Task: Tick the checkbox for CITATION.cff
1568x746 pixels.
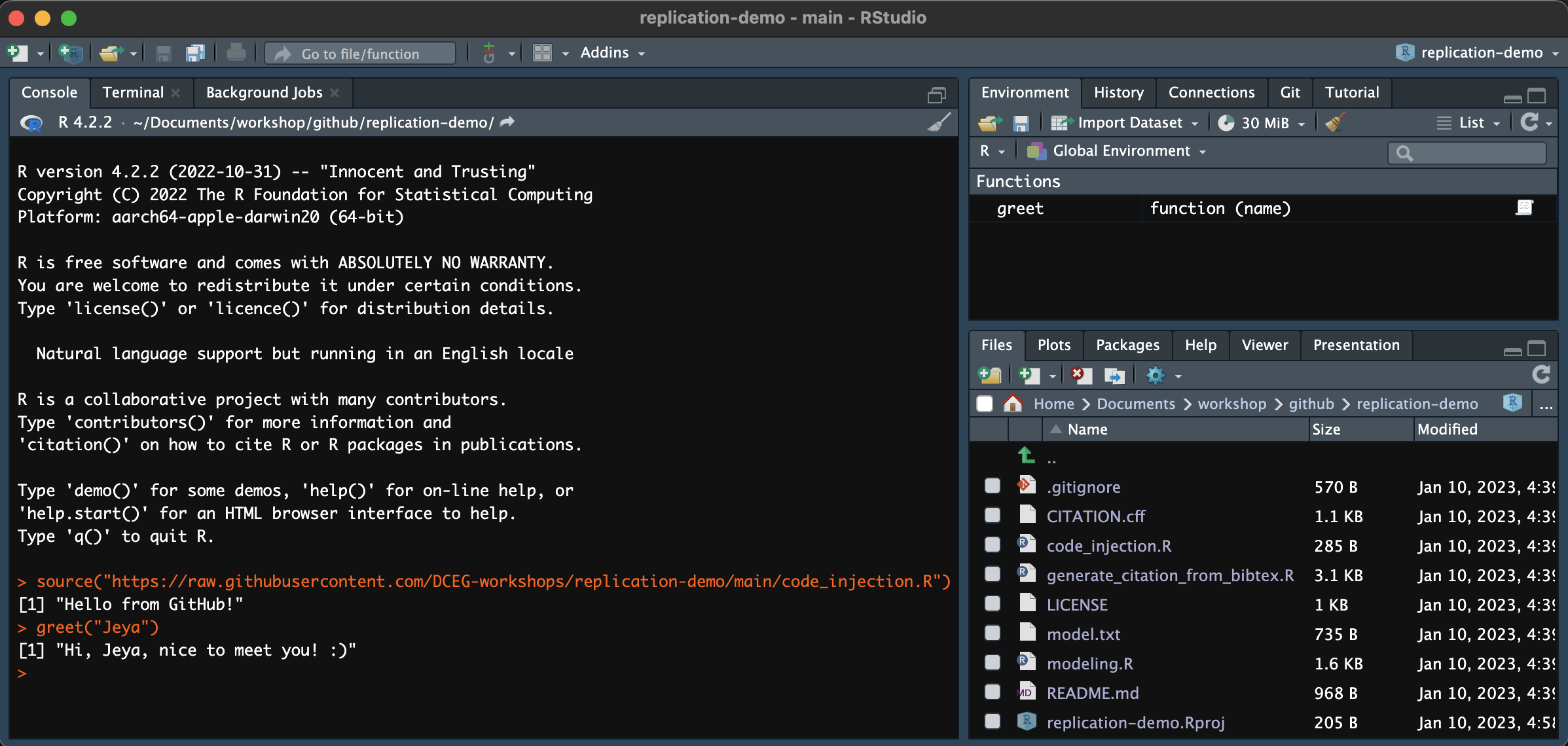Action: pyautogui.click(x=993, y=516)
